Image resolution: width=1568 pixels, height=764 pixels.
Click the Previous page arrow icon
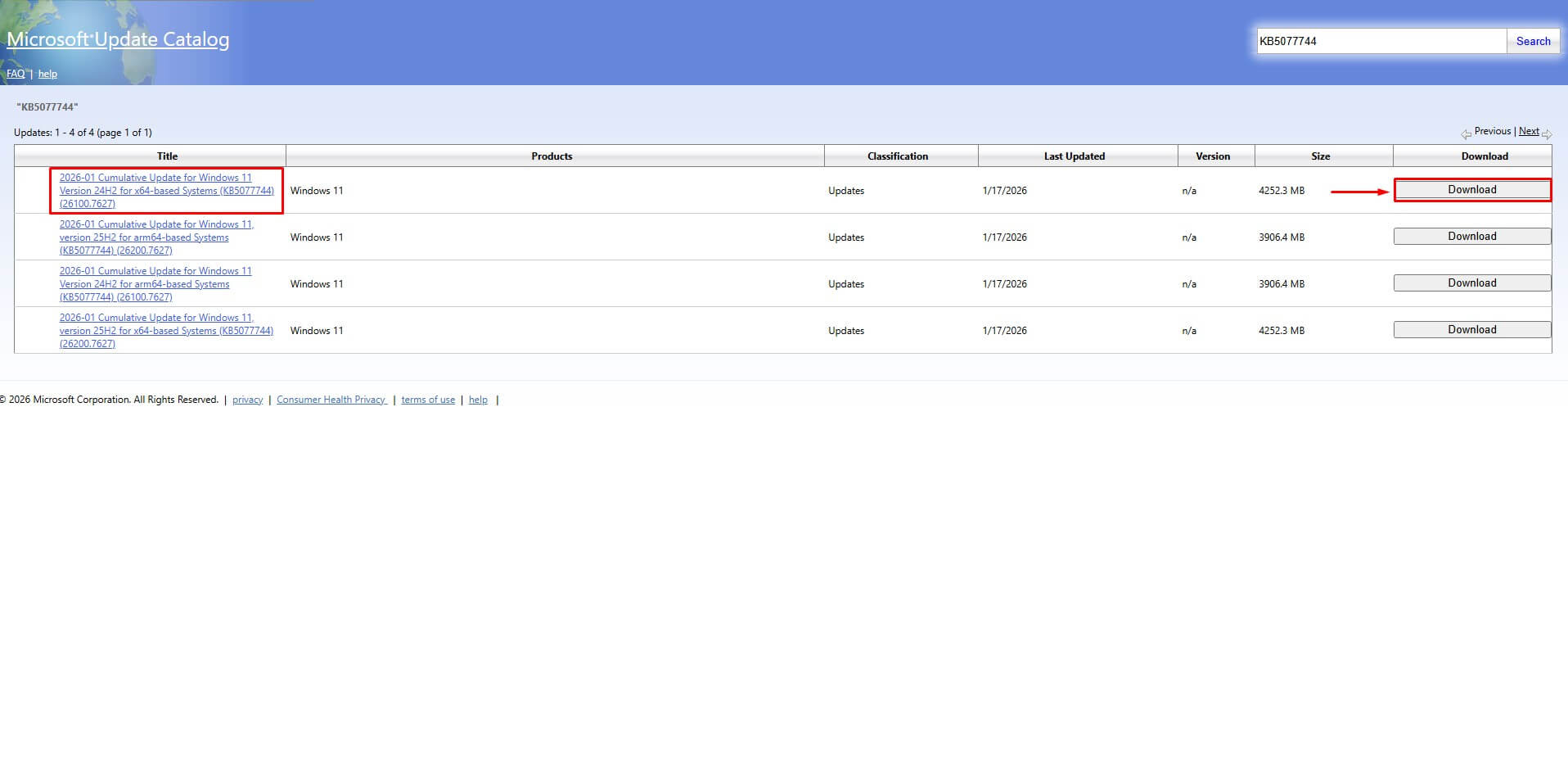(x=1466, y=133)
